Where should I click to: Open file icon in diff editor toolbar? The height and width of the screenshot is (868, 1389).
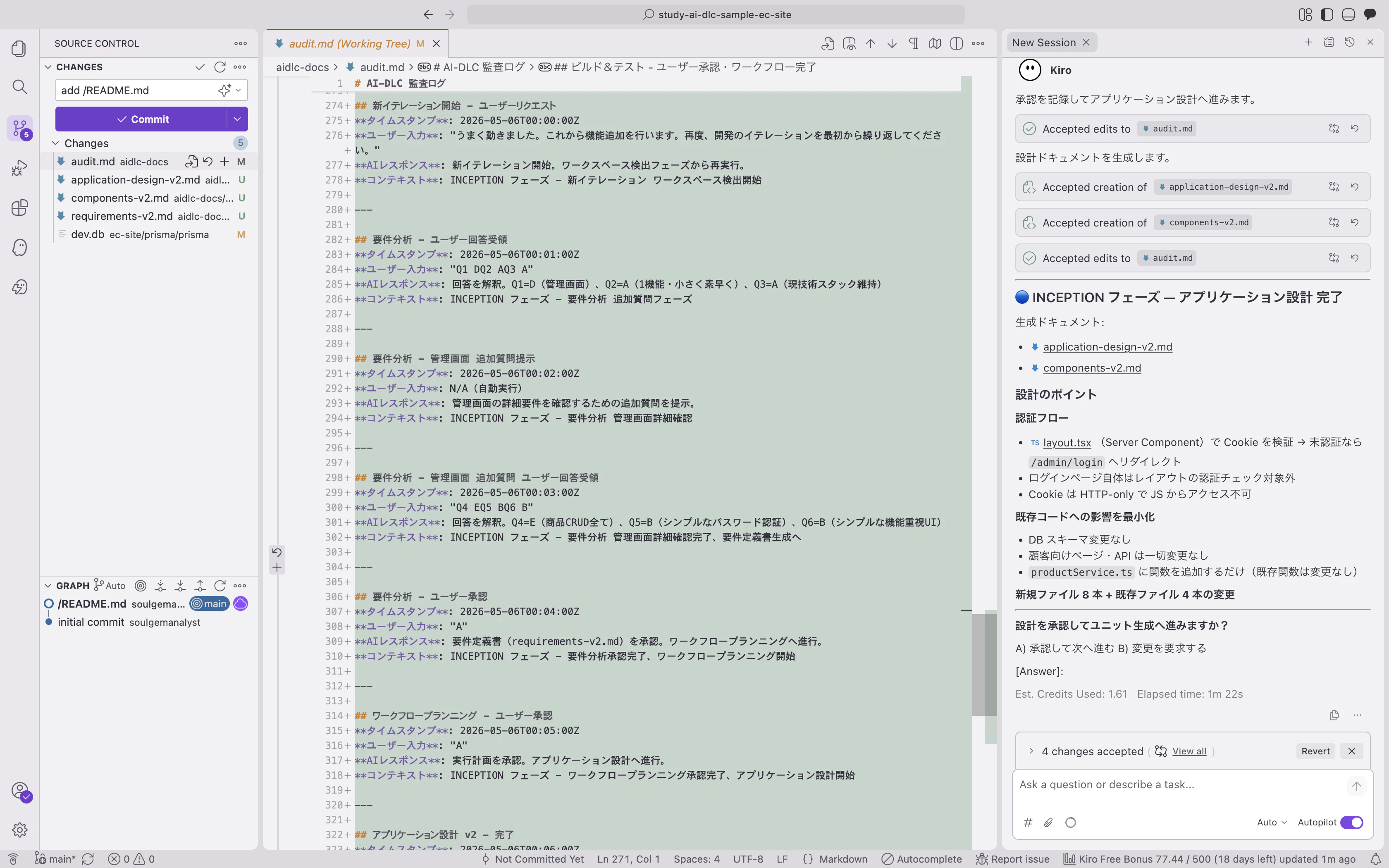click(x=828, y=44)
